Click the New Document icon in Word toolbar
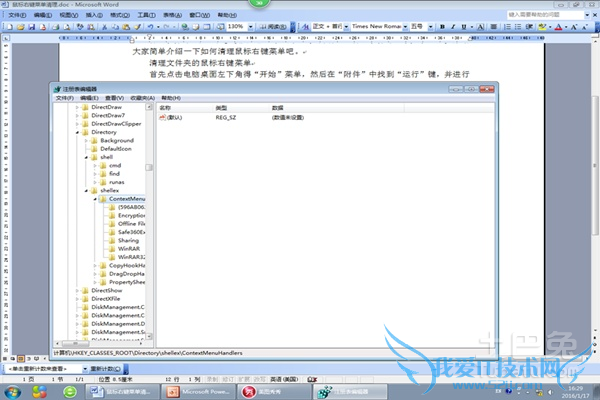Image resolution: width=600 pixels, height=400 pixels. pos(10,27)
